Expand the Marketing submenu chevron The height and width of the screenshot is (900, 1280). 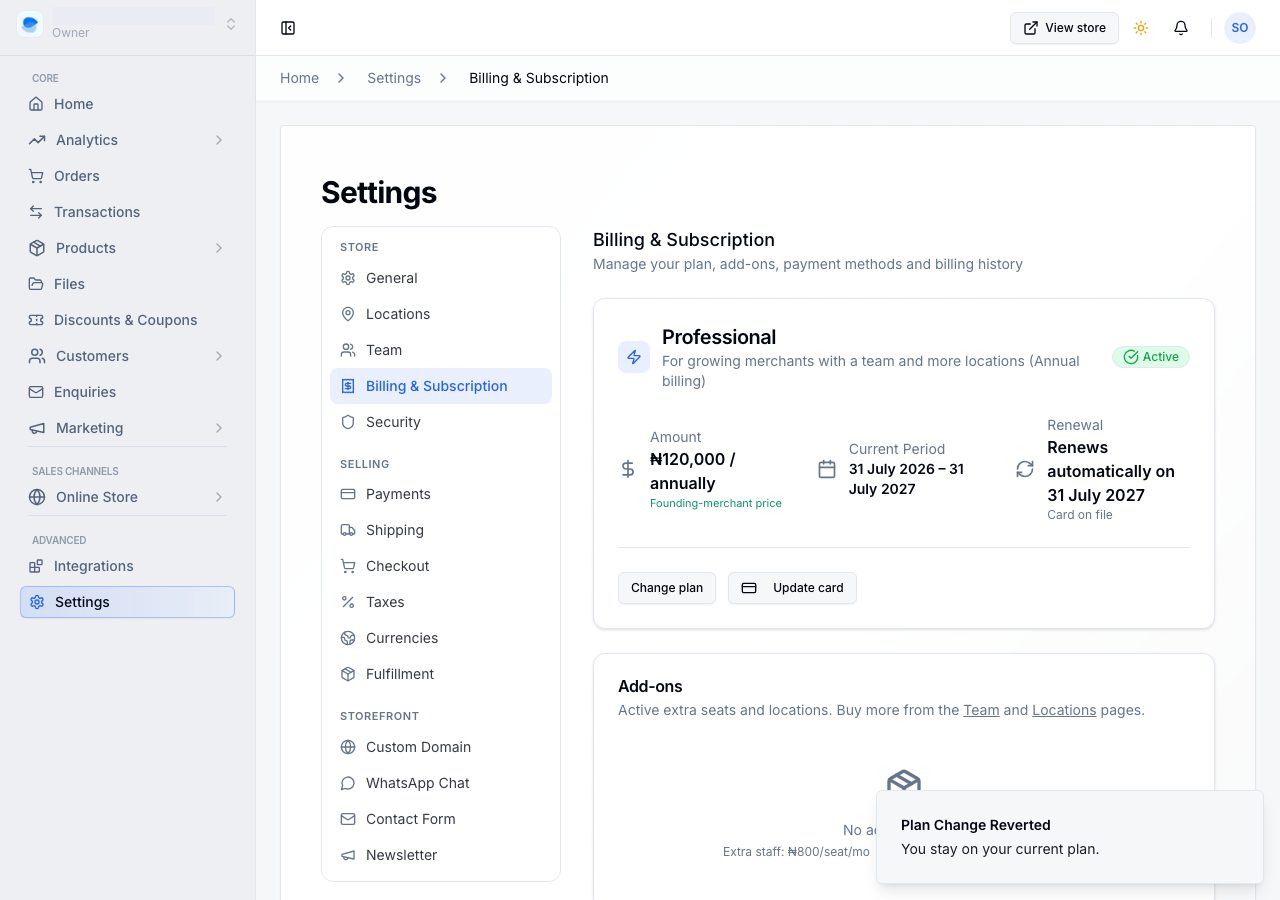point(219,428)
